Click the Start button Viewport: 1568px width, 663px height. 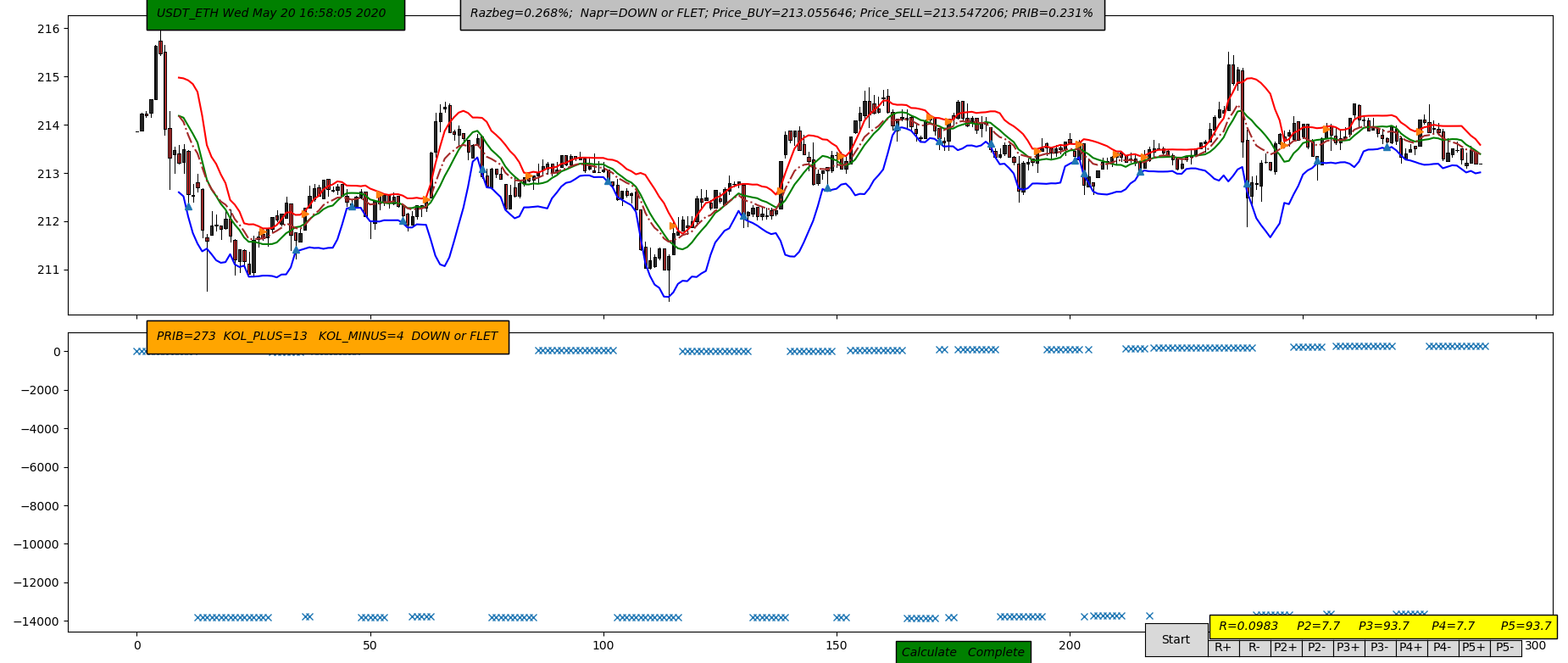[x=1176, y=640]
